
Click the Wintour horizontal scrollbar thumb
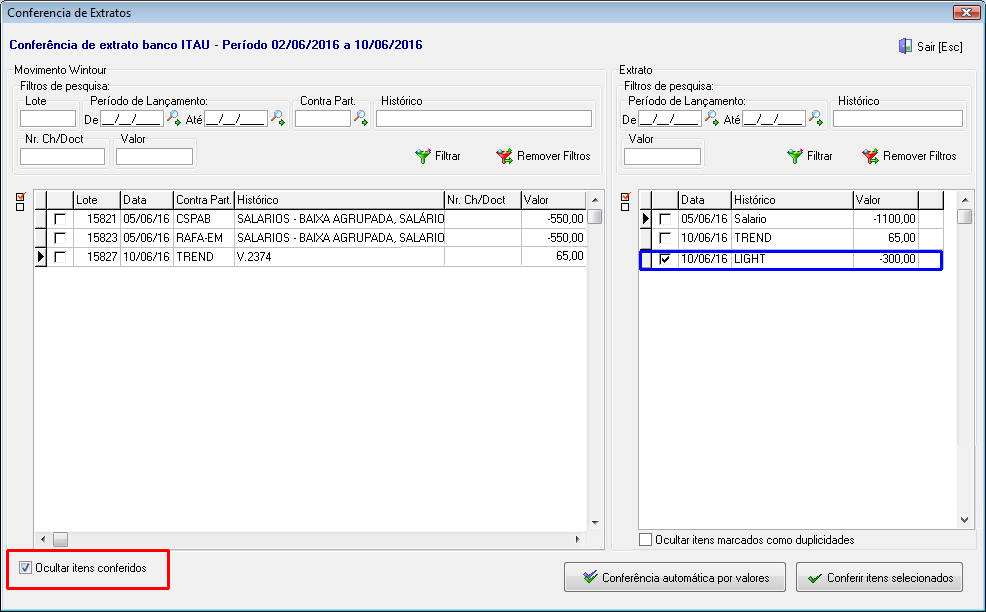60,539
